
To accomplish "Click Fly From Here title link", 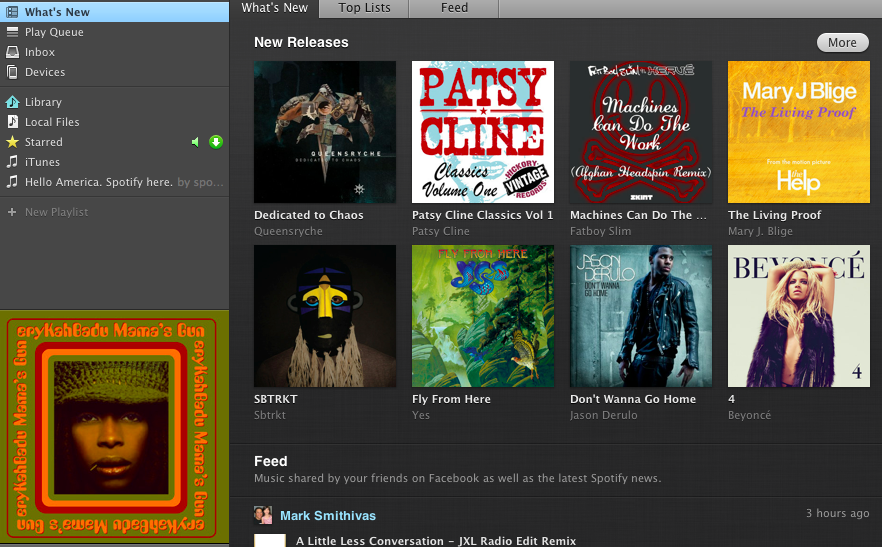I will (x=451, y=399).
